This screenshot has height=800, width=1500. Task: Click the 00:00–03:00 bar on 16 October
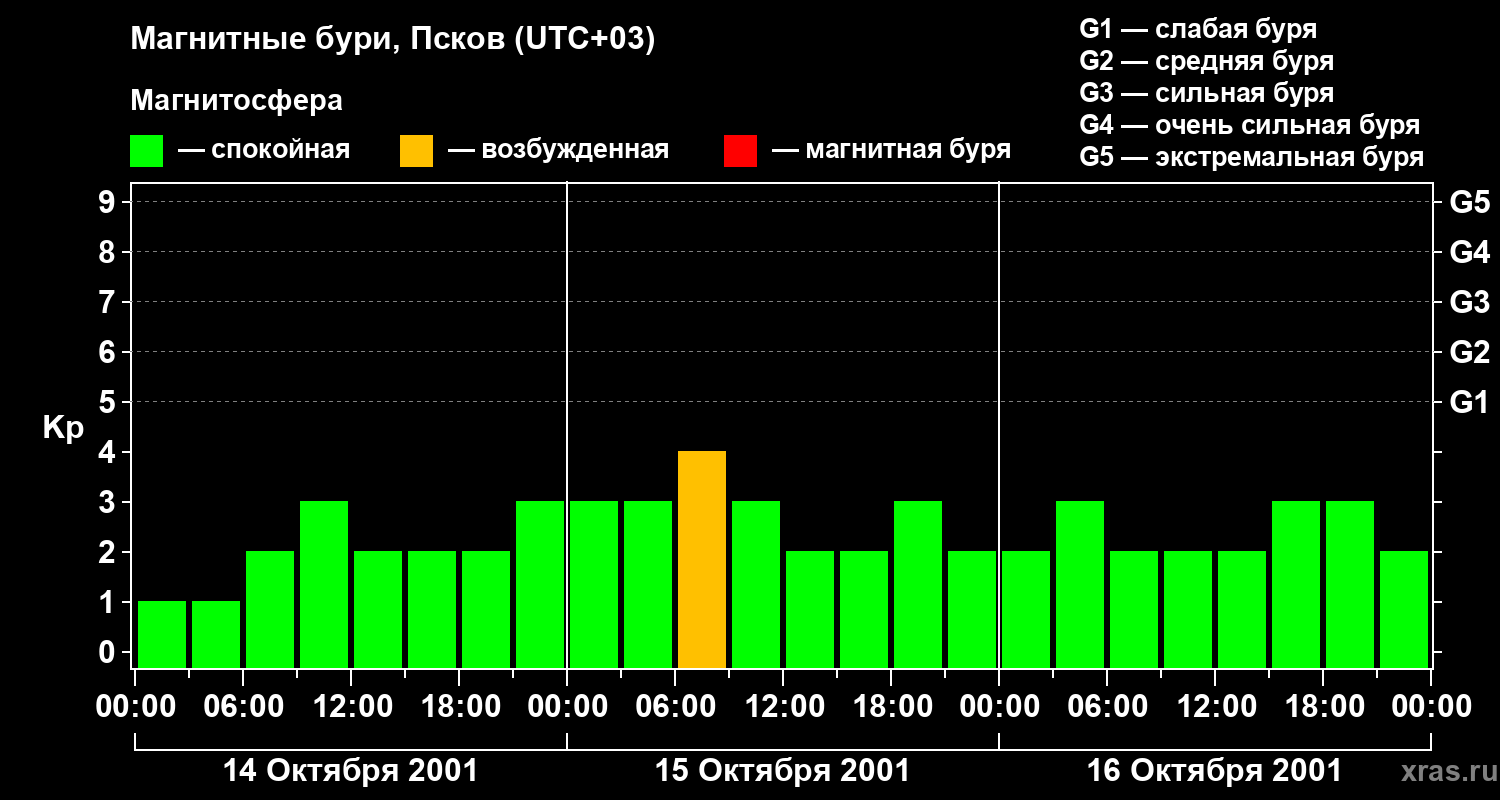pyautogui.click(x=1026, y=610)
